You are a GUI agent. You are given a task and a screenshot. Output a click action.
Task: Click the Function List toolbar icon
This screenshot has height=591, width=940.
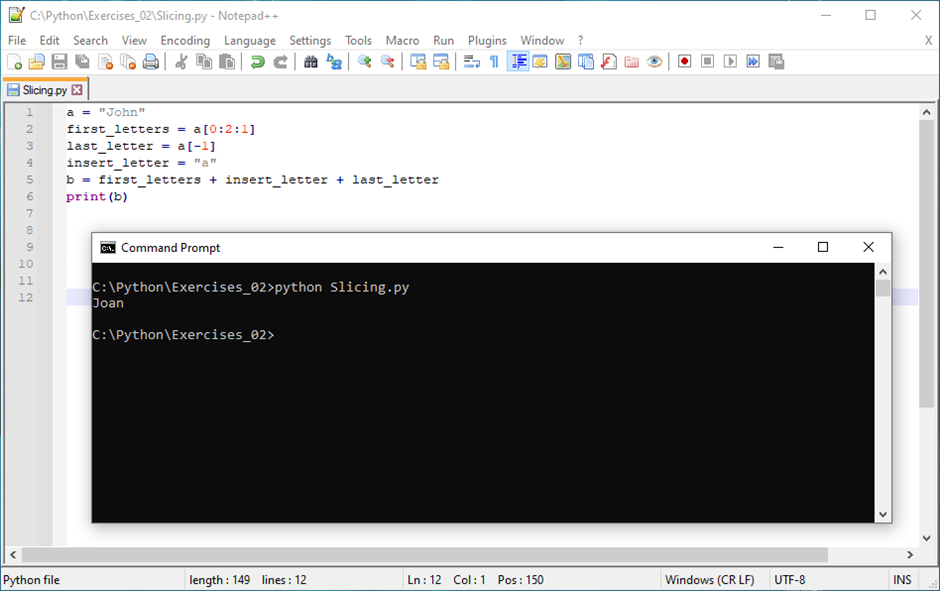608,62
